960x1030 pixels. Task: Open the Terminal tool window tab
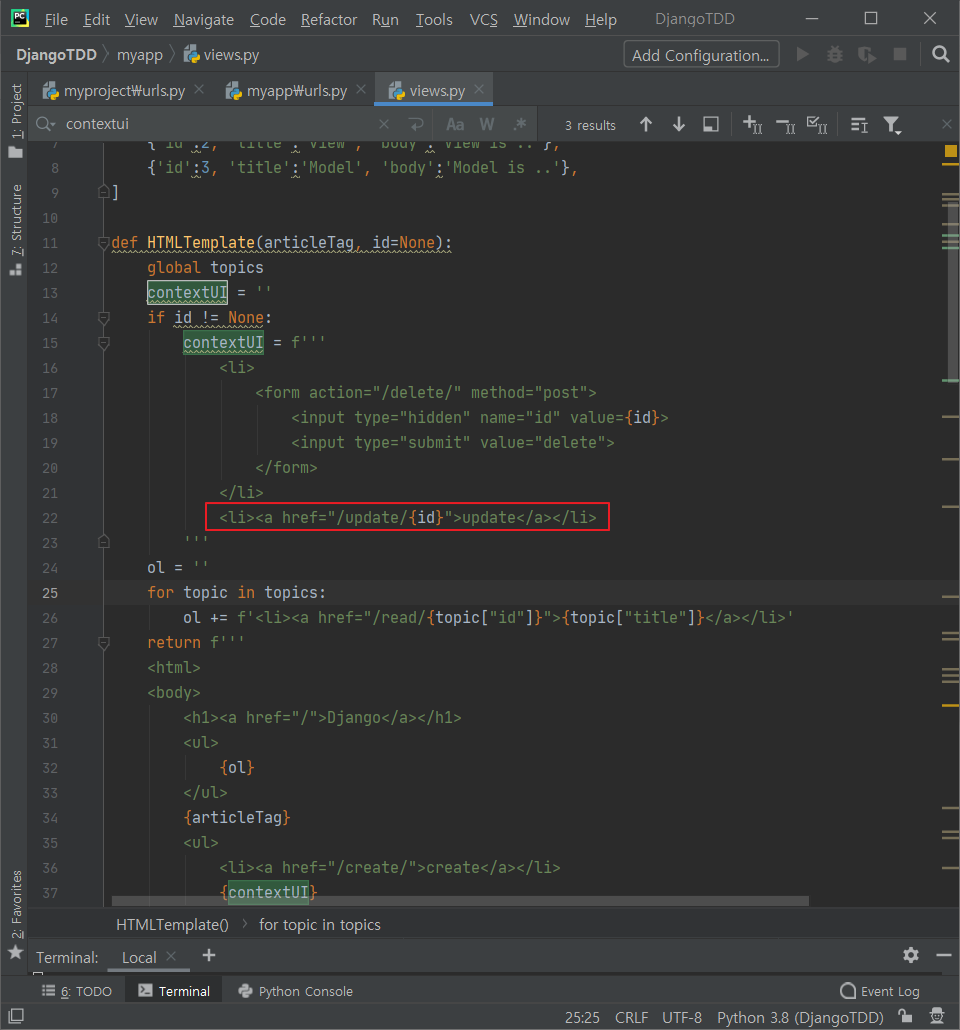174,991
